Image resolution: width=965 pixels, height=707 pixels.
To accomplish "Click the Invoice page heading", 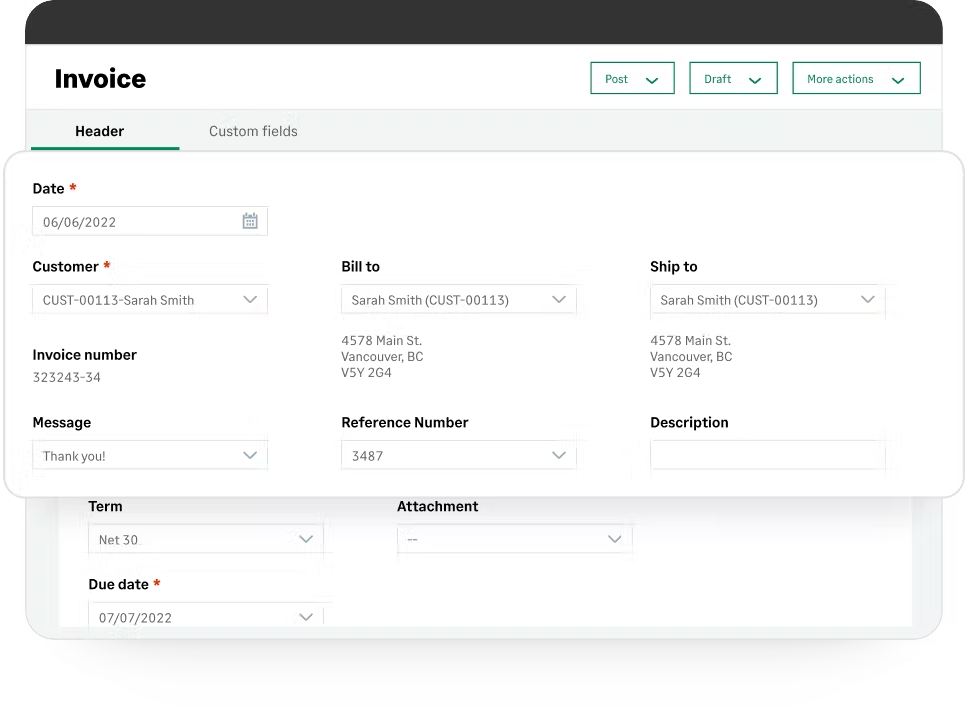I will click(x=100, y=79).
